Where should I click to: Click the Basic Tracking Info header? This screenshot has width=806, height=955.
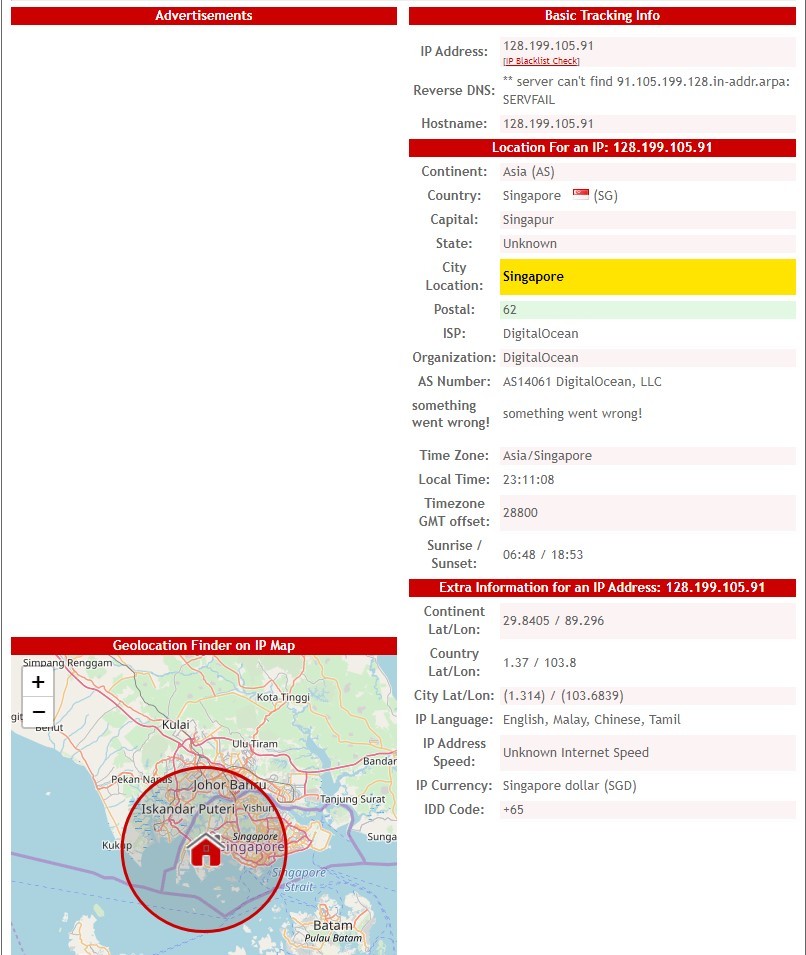(602, 16)
